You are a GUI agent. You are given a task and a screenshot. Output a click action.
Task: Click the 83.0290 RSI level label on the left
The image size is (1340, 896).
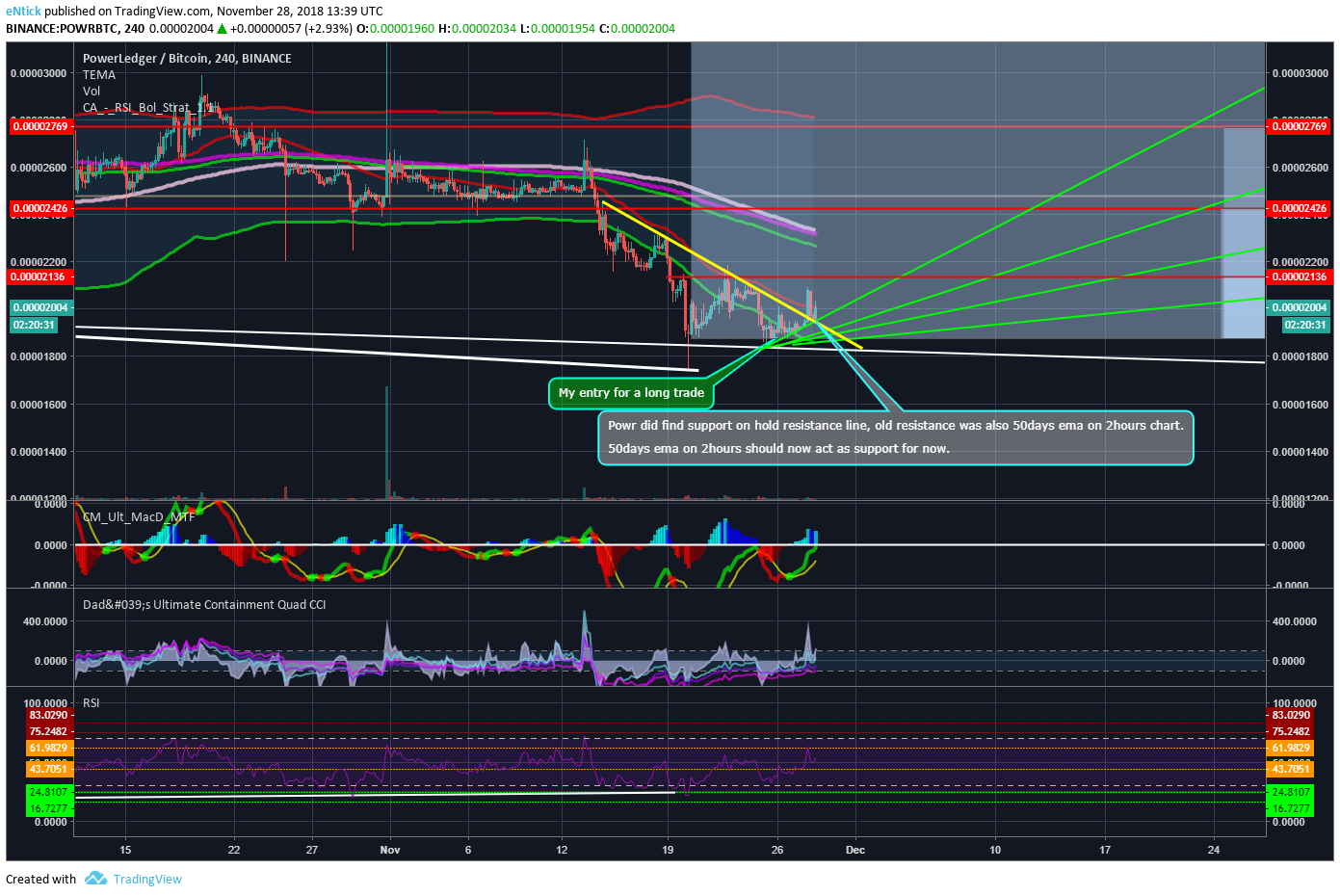point(49,716)
